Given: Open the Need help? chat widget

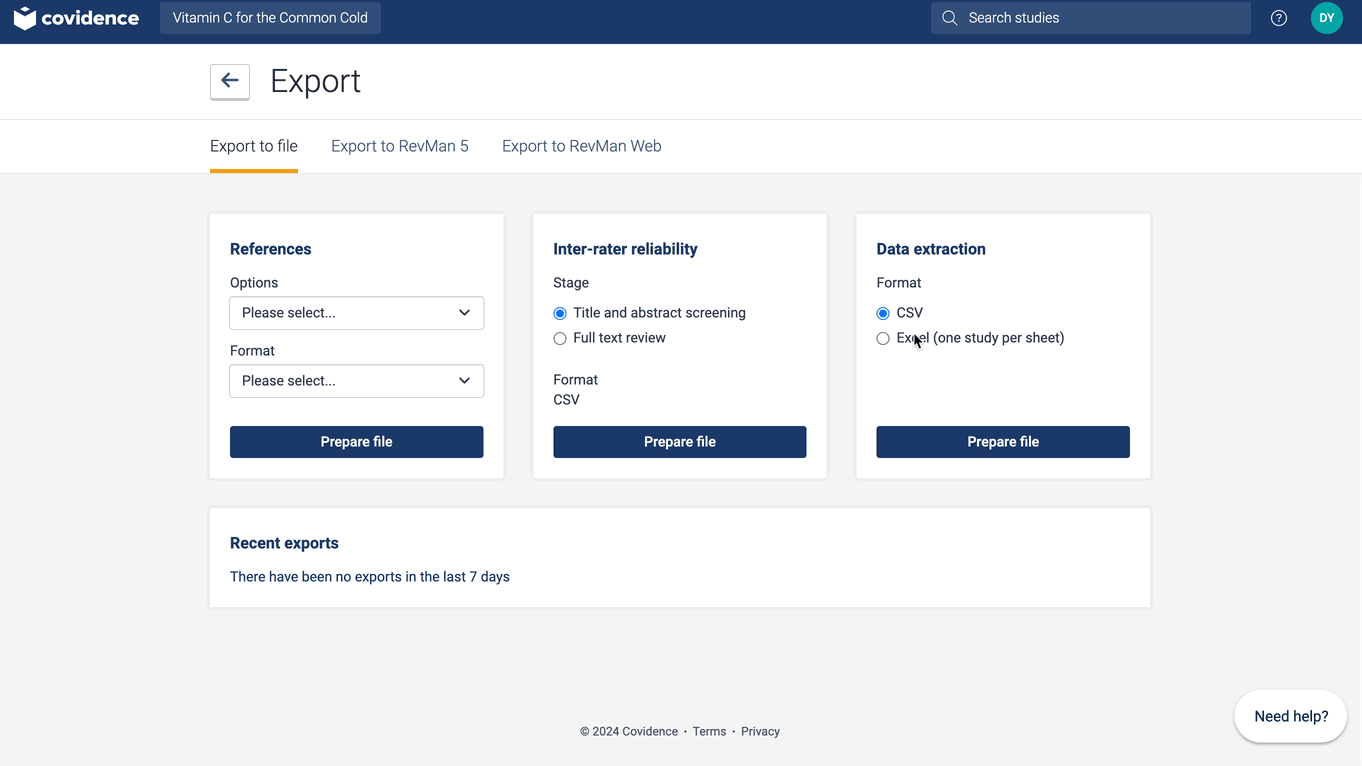Looking at the screenshot, I should pos(1290,716).
